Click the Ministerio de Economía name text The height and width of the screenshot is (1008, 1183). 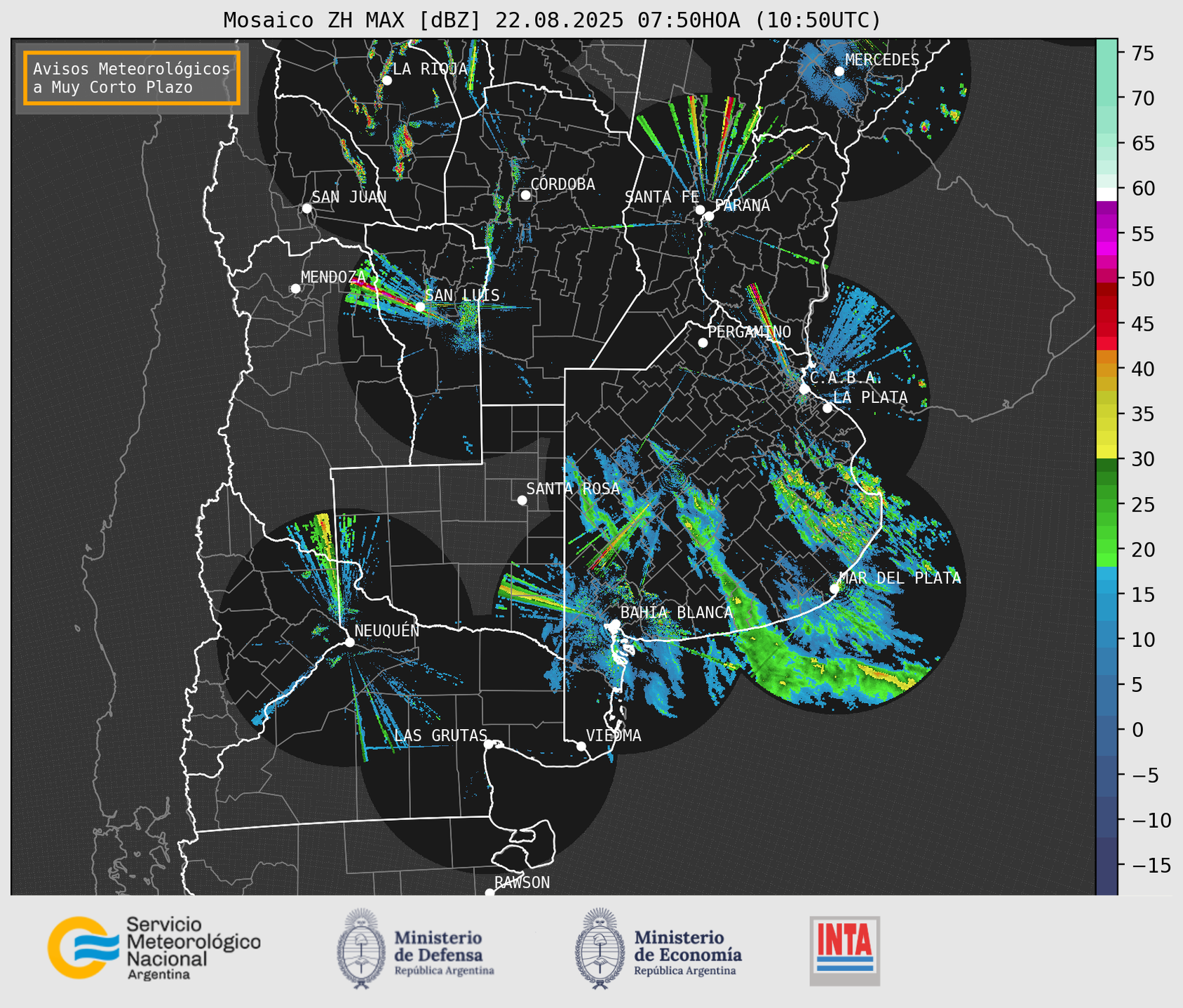click(x=688, y=946)
